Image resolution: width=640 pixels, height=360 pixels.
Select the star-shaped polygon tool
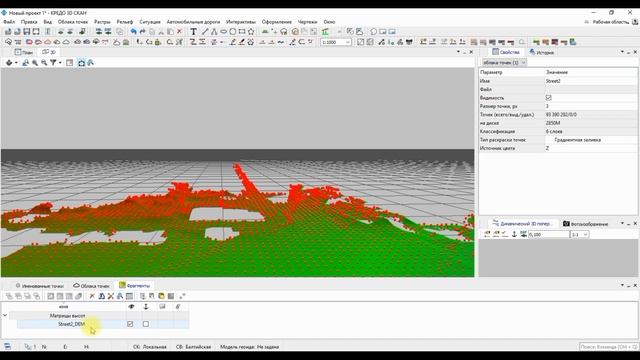[x=251, y=31]
